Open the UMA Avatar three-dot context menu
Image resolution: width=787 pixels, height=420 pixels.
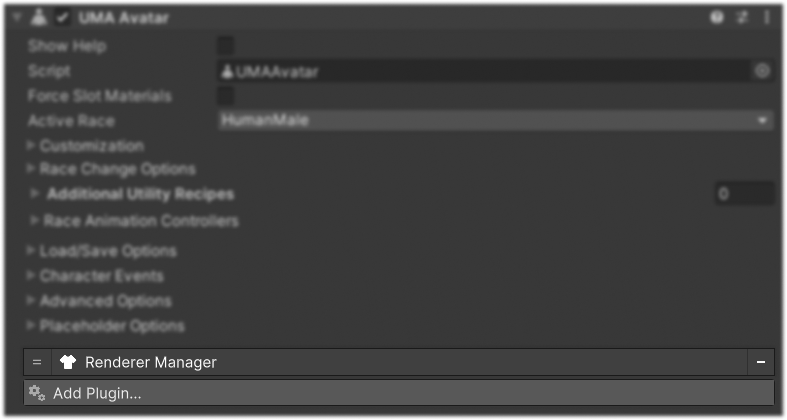767,18
